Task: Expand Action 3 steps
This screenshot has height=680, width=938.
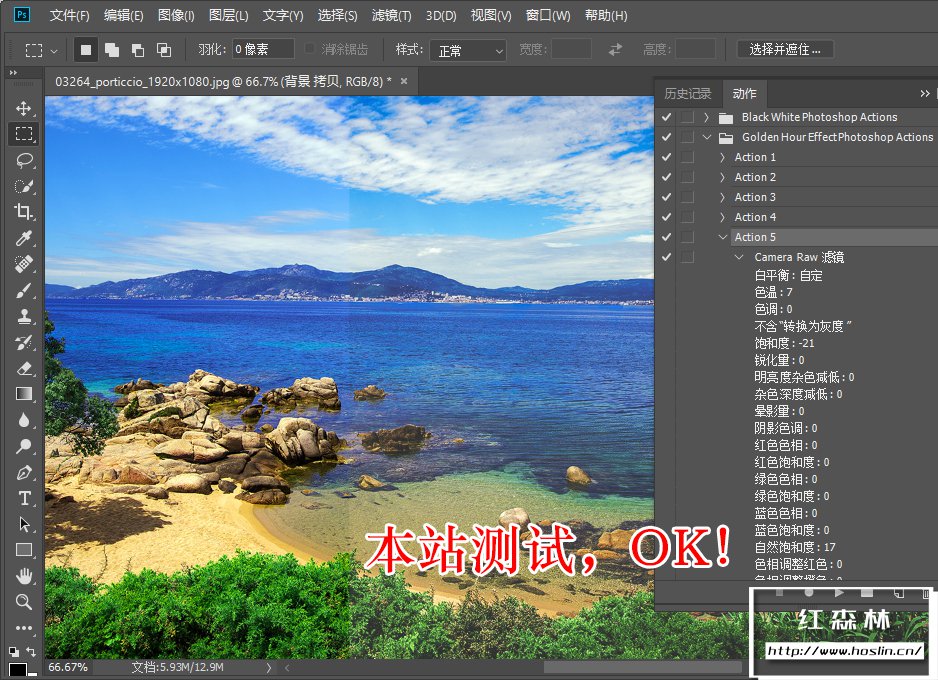Action: [x=722, y=197]
